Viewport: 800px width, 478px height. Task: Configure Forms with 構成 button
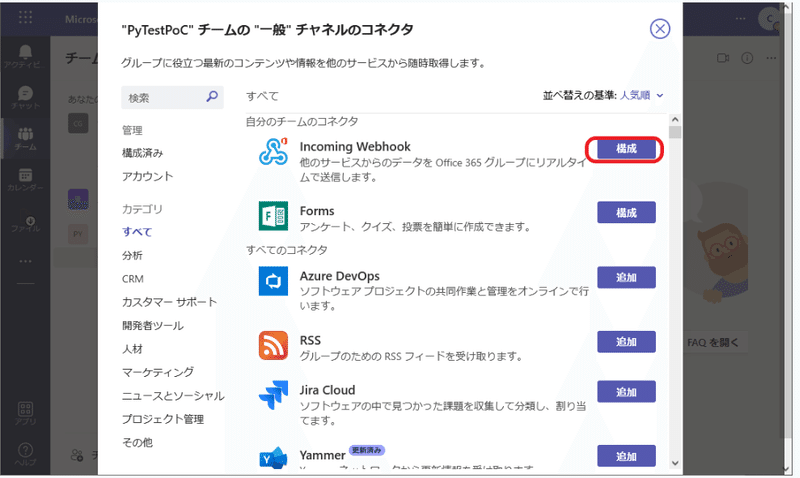click(x=626, y=213)
